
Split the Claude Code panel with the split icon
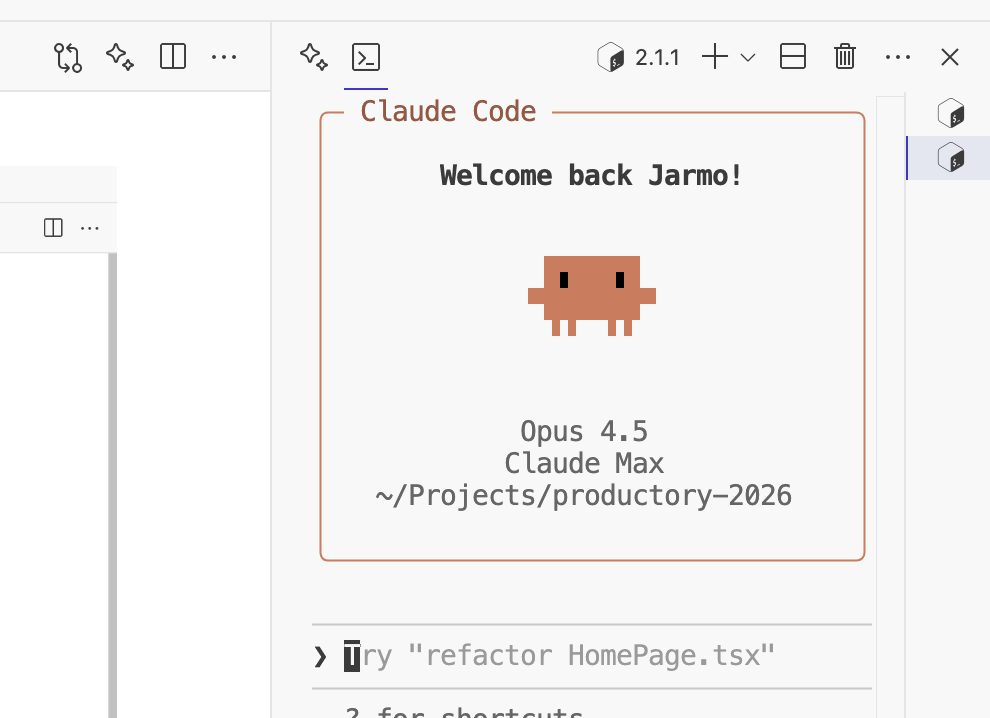coord(792,57)
